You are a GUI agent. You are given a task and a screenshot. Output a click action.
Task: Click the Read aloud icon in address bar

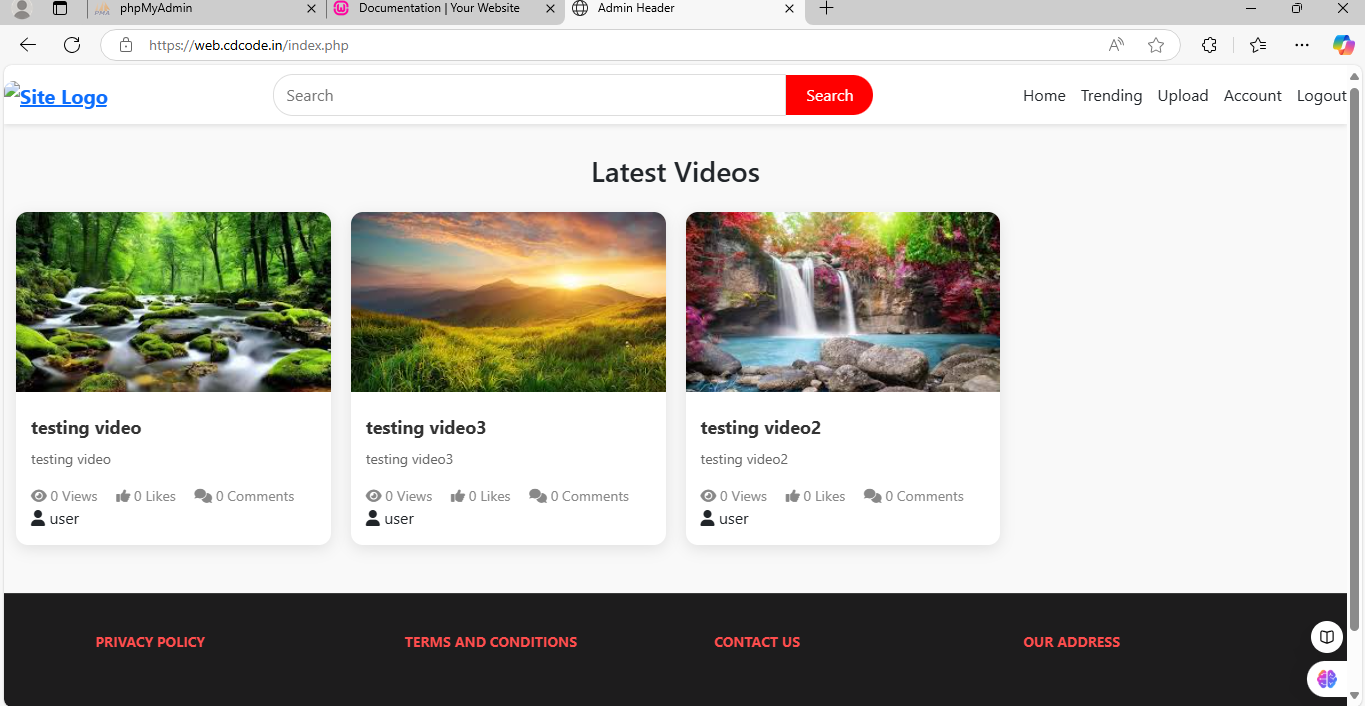(1116, 45)
